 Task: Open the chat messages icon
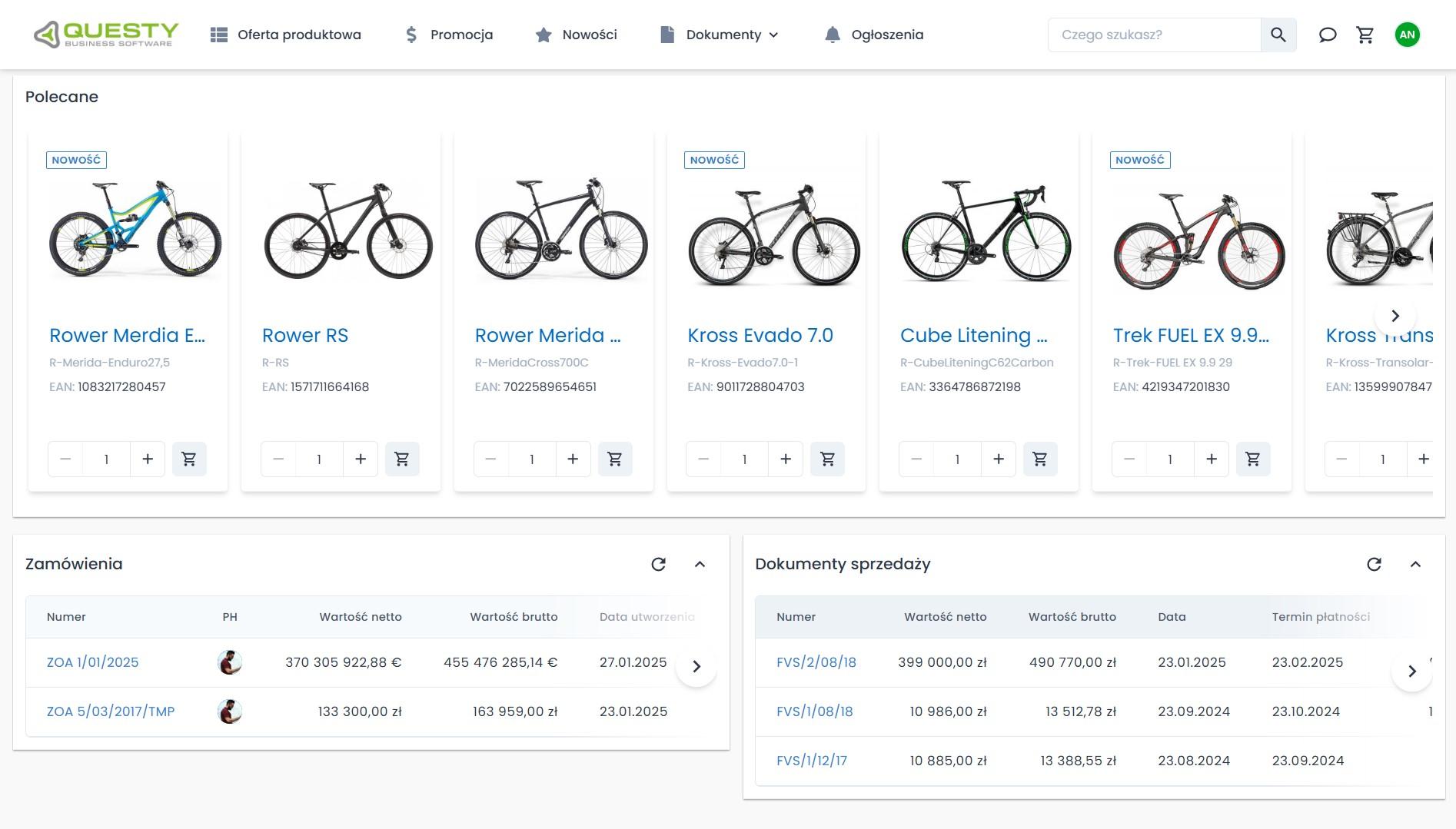point(1328,35)
